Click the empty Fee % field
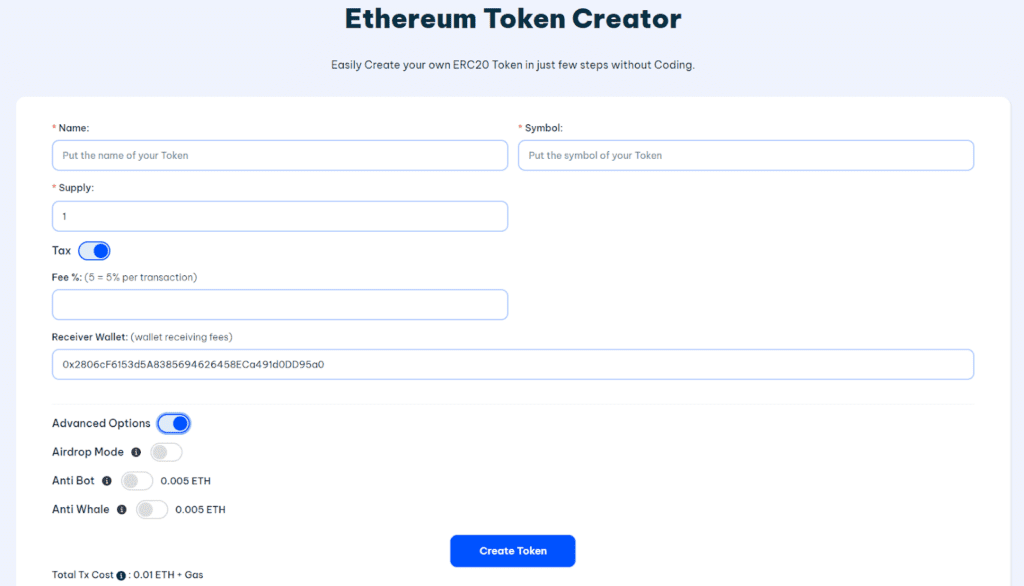The width and height of the screenshot is (1024, 586). (x=280, y=303)
